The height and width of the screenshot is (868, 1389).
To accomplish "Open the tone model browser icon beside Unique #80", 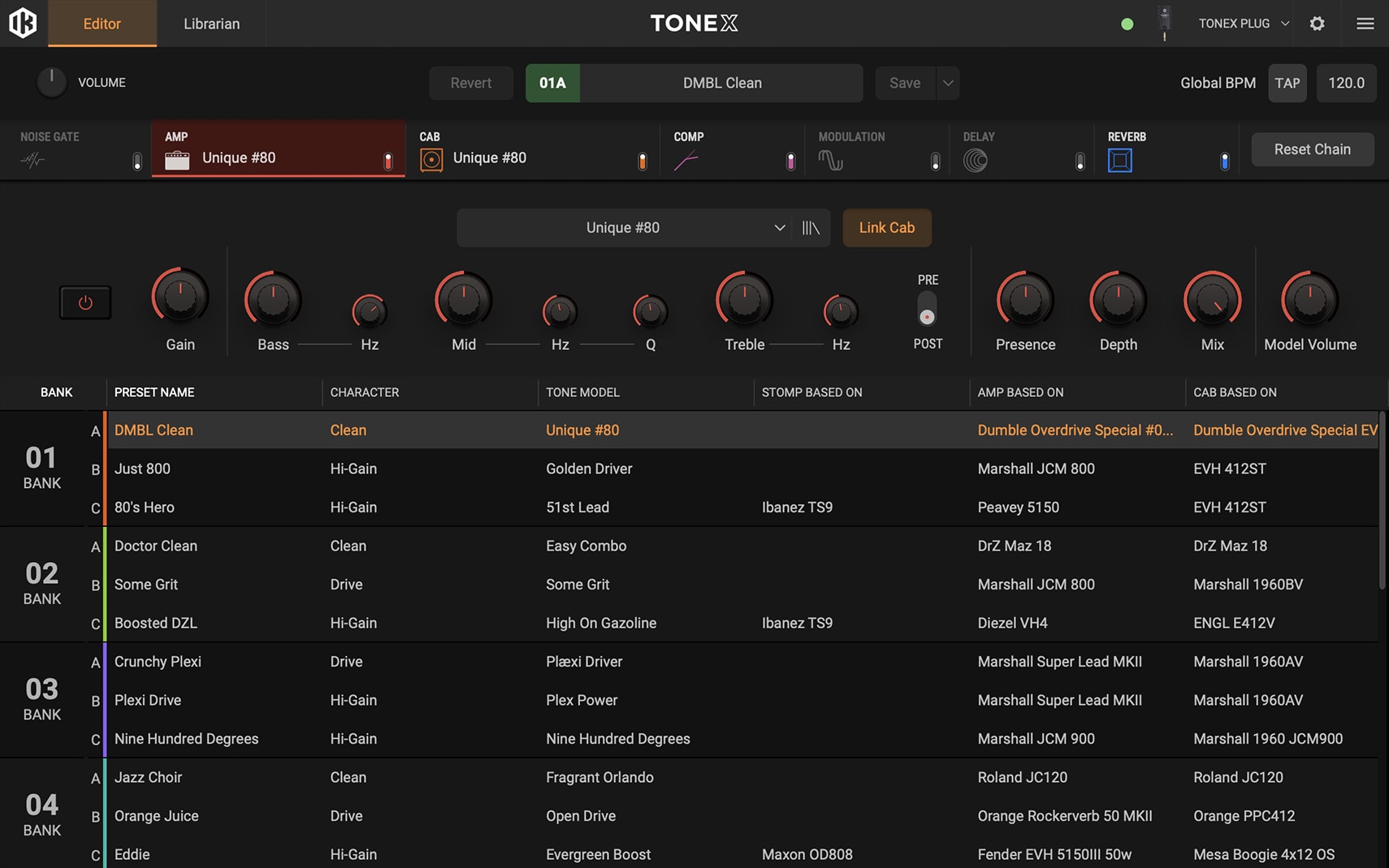I will click(809, 227).
